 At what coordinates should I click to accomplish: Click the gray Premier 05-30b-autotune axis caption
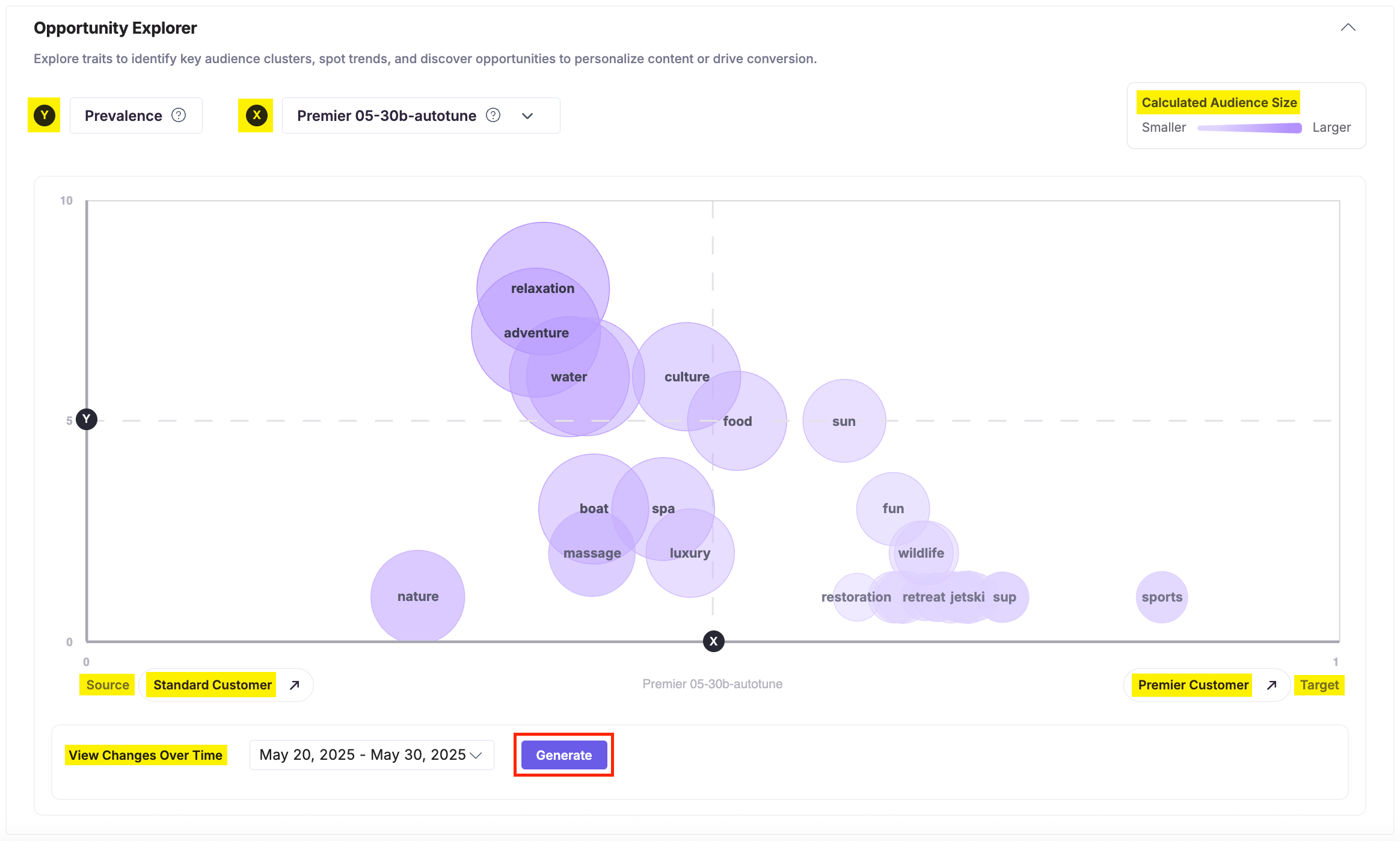coord(713,684)
